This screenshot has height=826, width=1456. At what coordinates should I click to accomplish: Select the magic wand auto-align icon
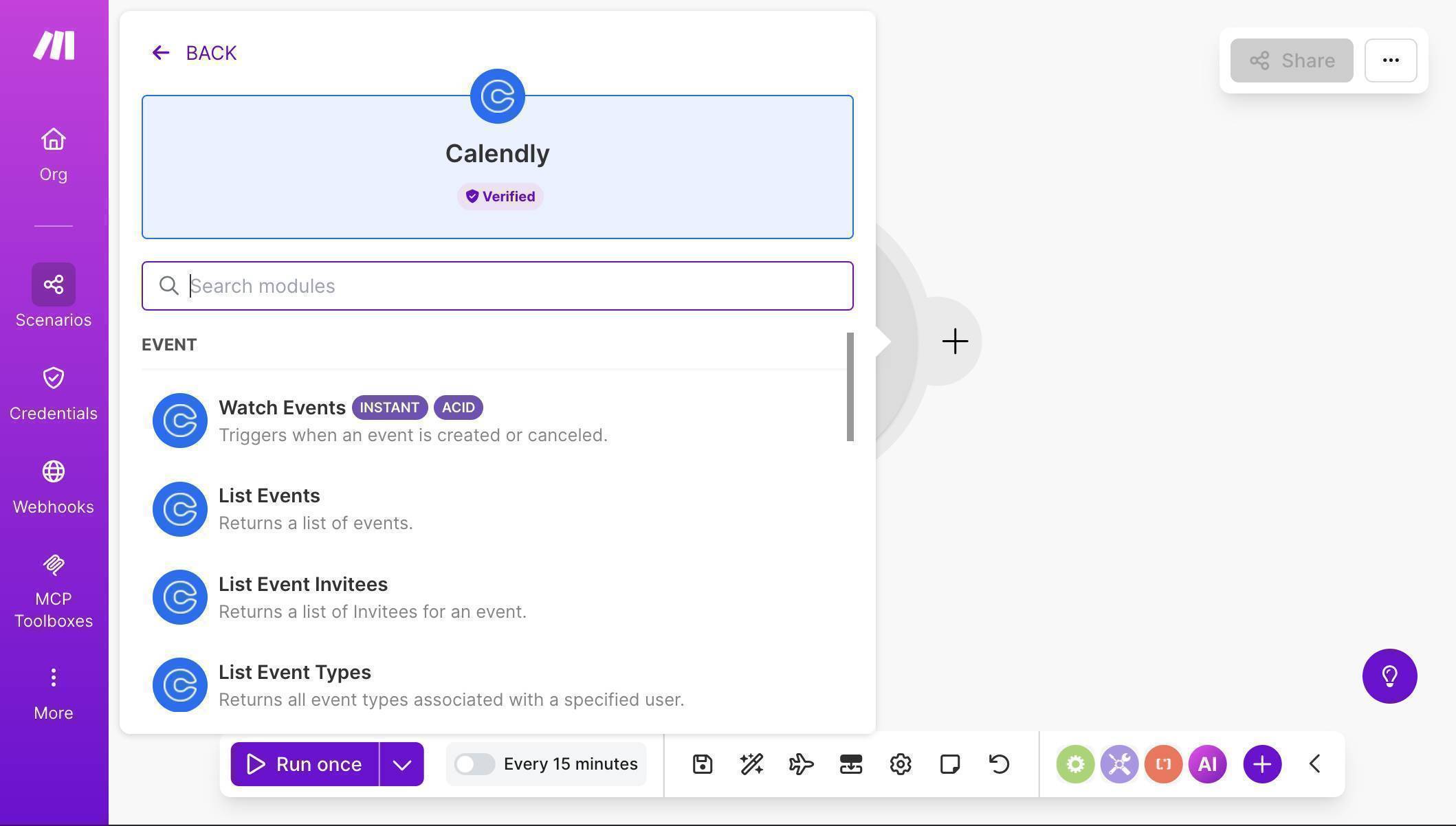pyautogui.click(x=751, y=763)
